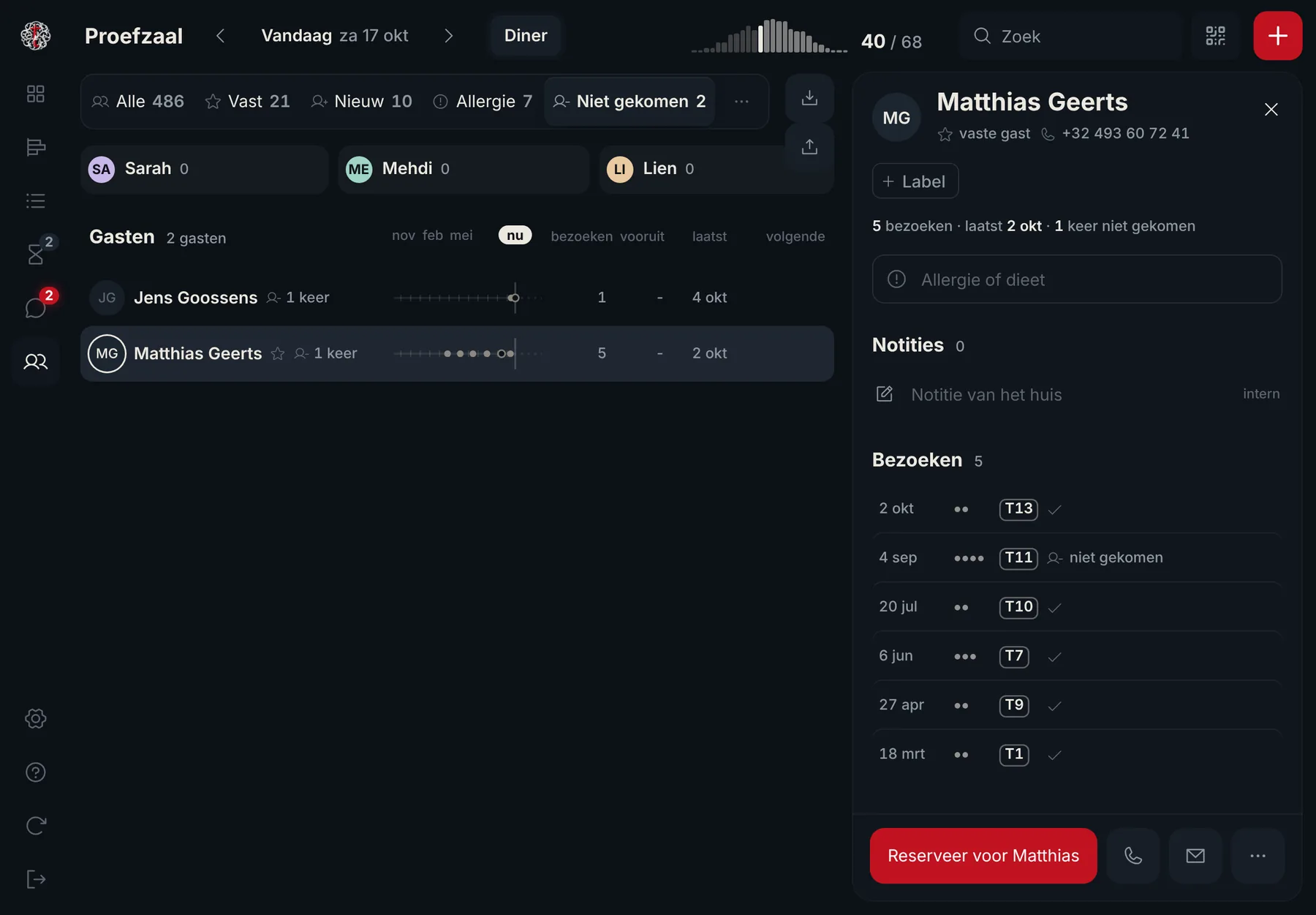
Task: Select the guests people icon in sidebar
Action: coord(35,361)
